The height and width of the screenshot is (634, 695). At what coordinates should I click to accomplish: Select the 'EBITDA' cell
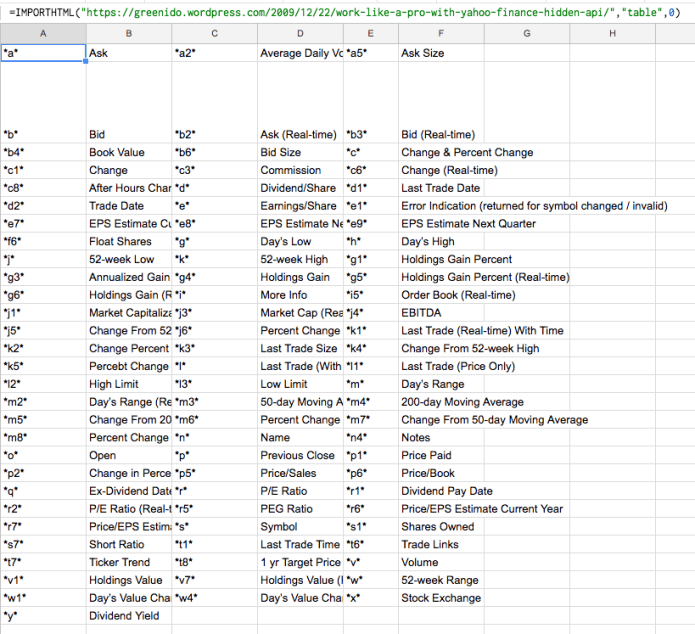pyautogui.click(x=441, y=313)
